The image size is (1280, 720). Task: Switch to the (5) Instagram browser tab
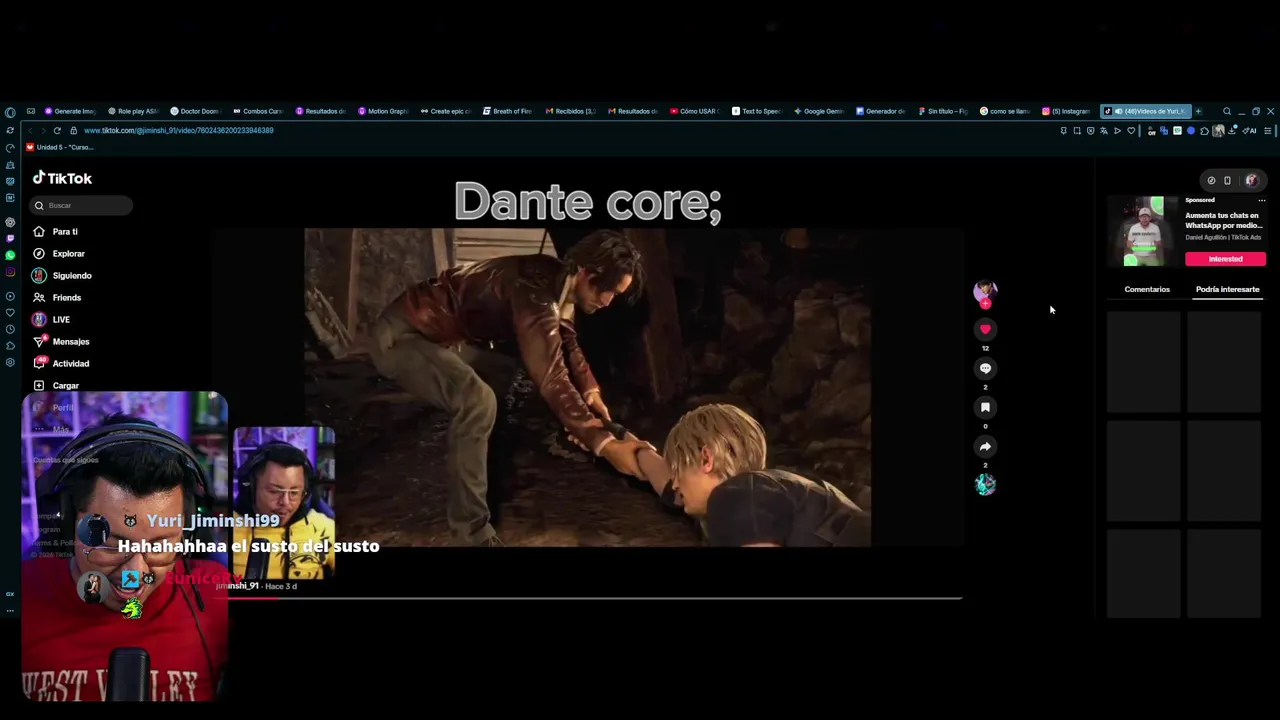point(1067,111)
